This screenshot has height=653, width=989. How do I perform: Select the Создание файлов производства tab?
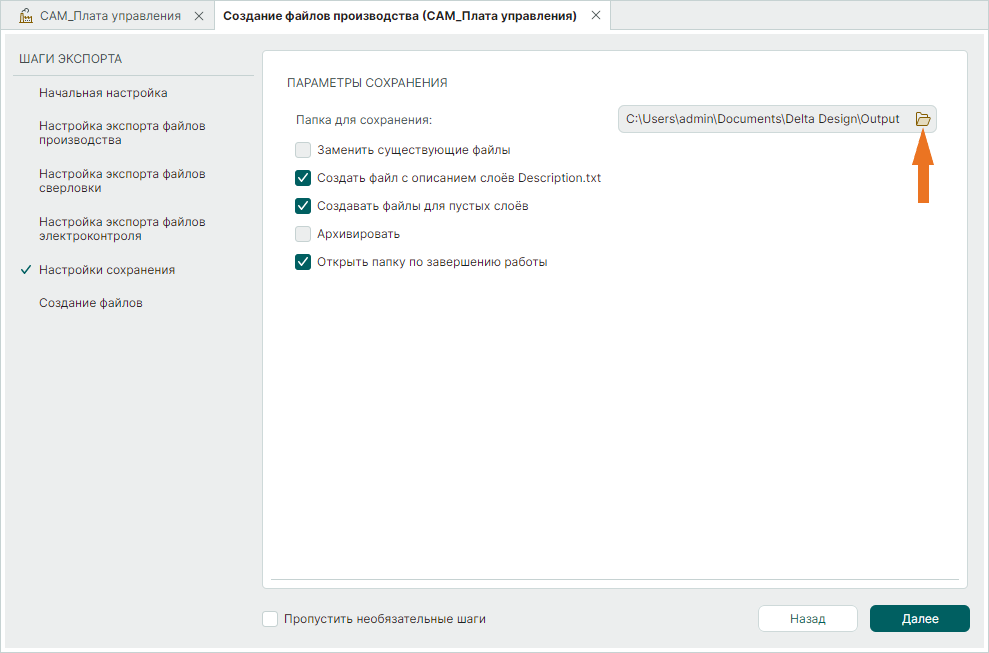coord(399,16)
